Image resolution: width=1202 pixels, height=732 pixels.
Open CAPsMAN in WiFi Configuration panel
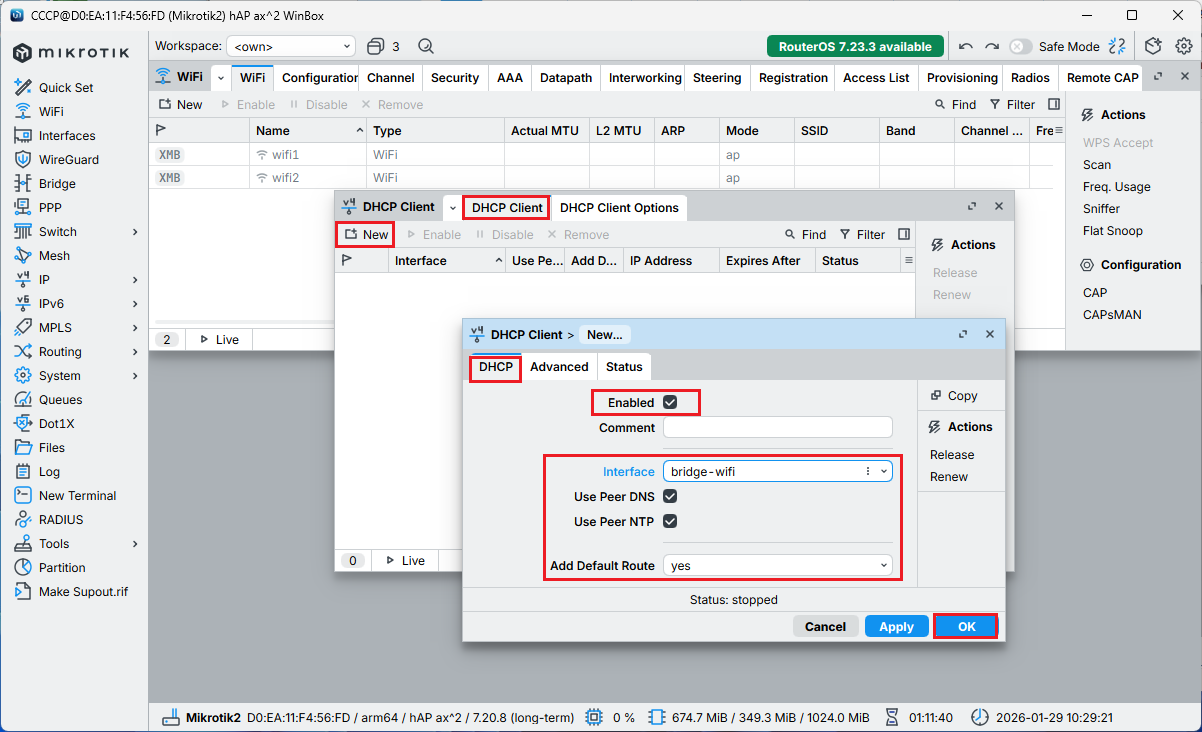click(x=1112, y=314)
